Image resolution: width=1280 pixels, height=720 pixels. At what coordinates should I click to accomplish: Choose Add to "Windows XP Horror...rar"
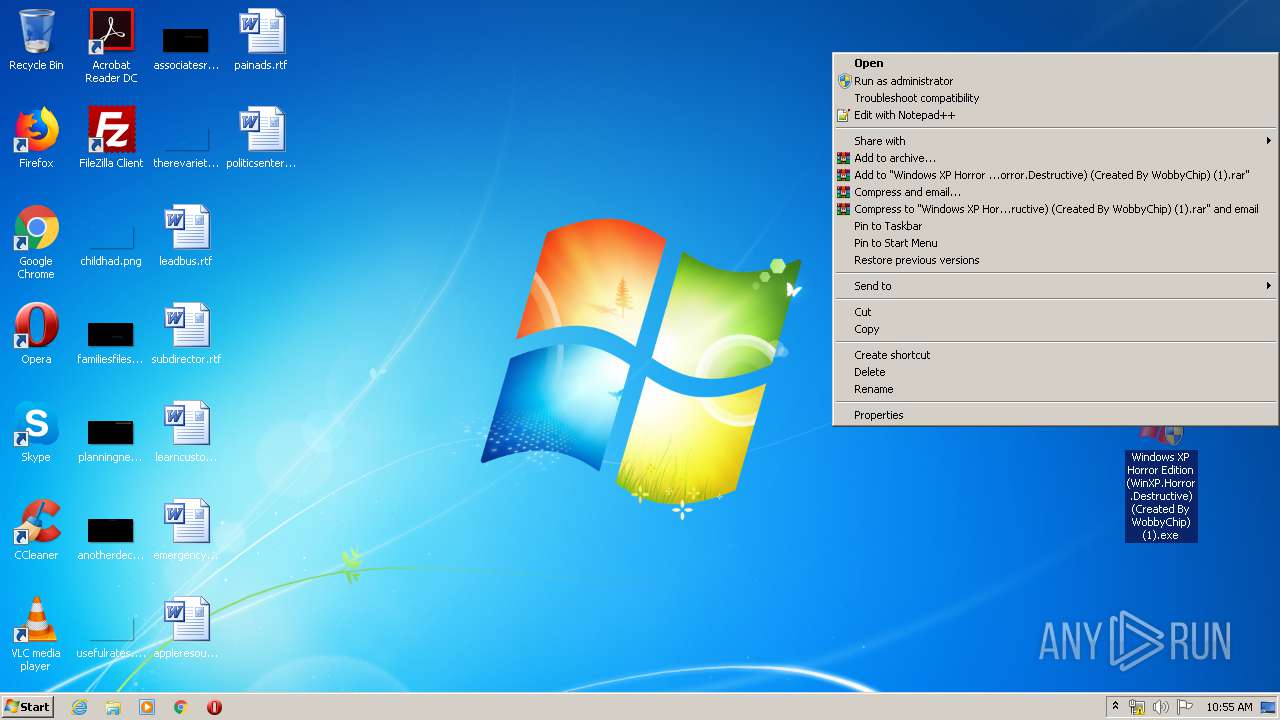pyautogui.click(x=1055, y=175)
